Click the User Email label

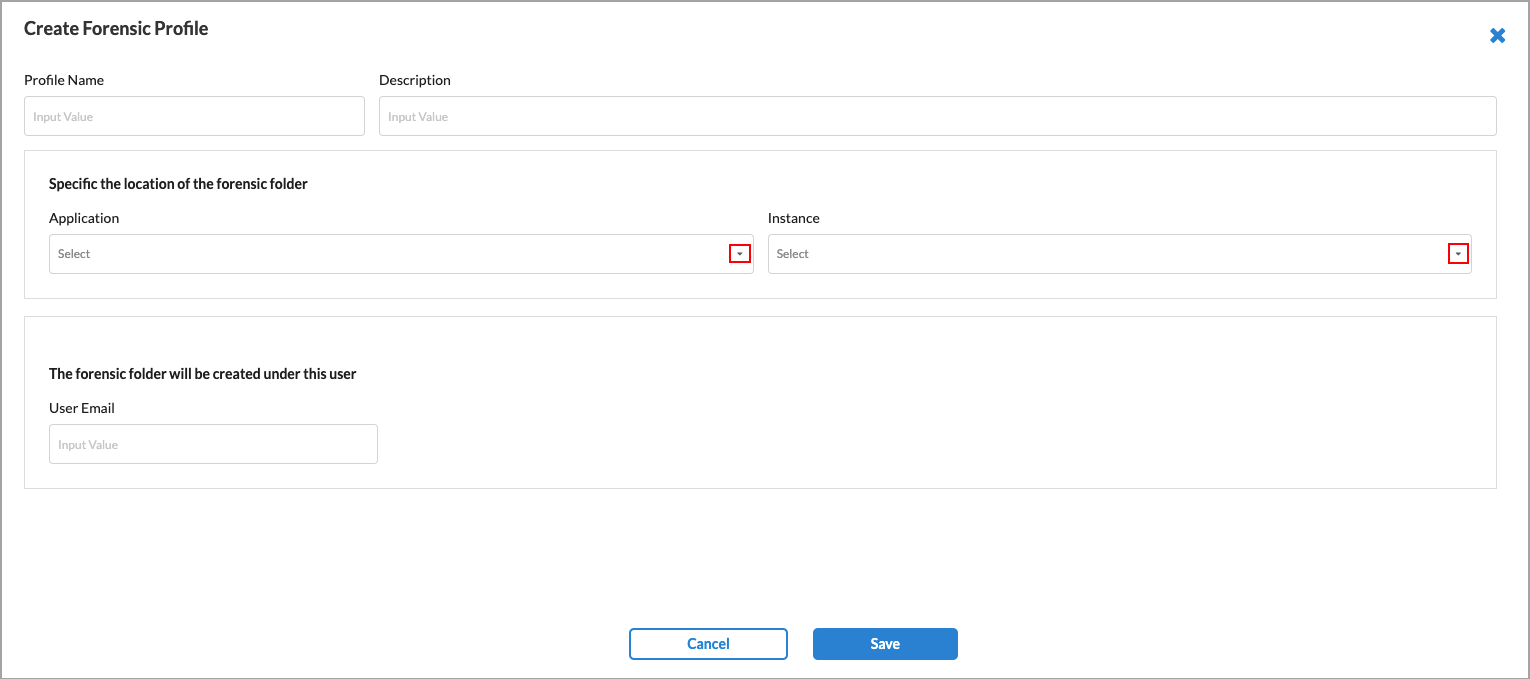tap(82, 408)
